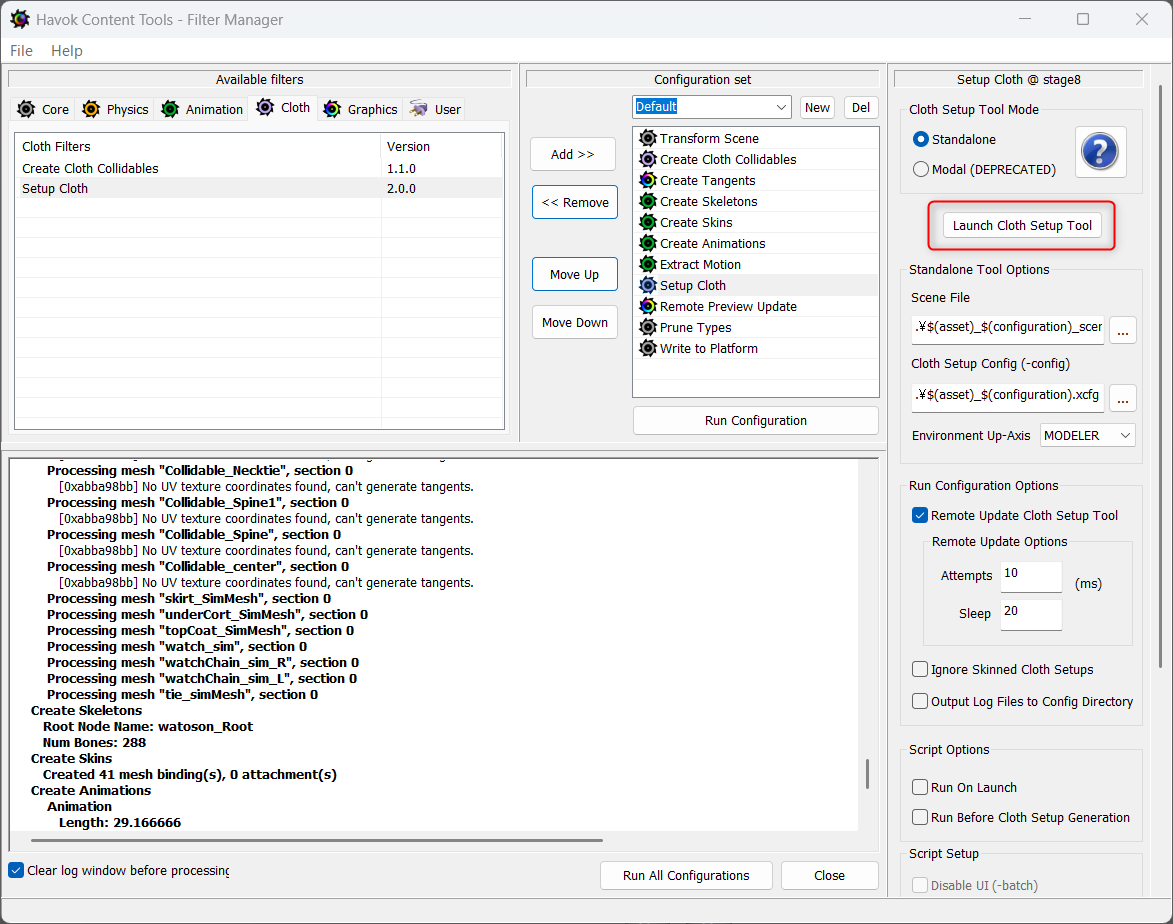Click the Del configuration button
This screenshot has height=924, width=1173.
[x=861, y=107]
